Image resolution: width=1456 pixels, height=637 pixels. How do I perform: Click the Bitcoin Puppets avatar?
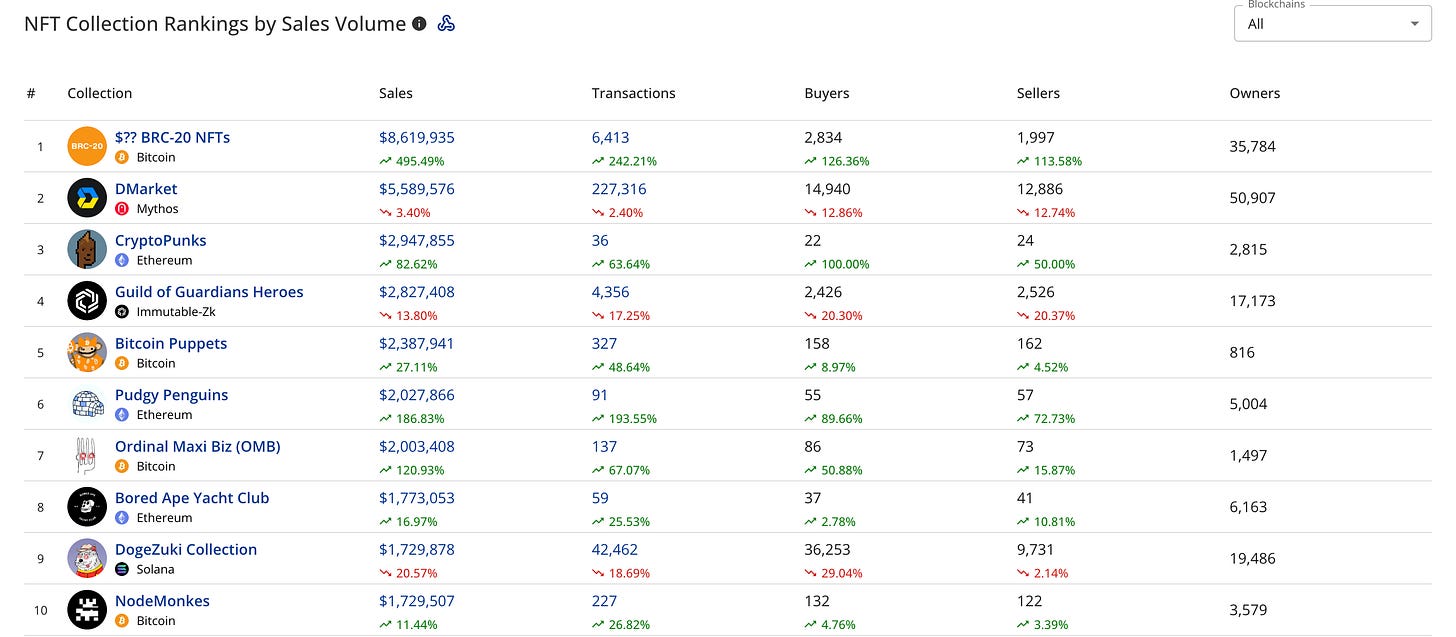tap(87, 352)
